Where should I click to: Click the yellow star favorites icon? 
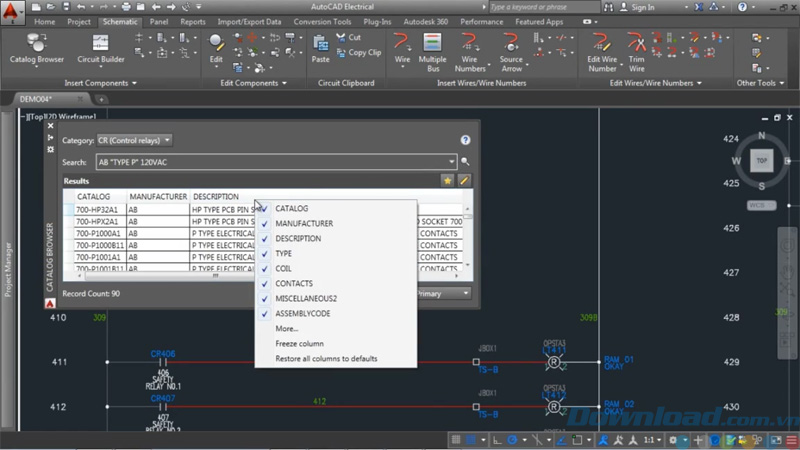(x=447, y=180)
